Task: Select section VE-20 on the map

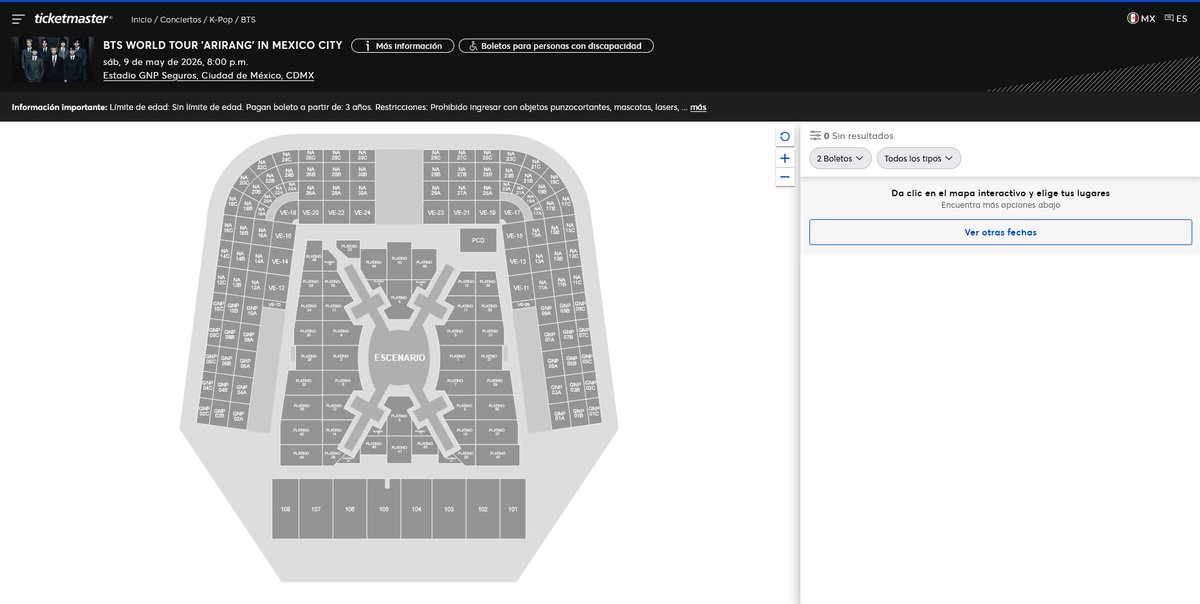Action: point(310,213)
